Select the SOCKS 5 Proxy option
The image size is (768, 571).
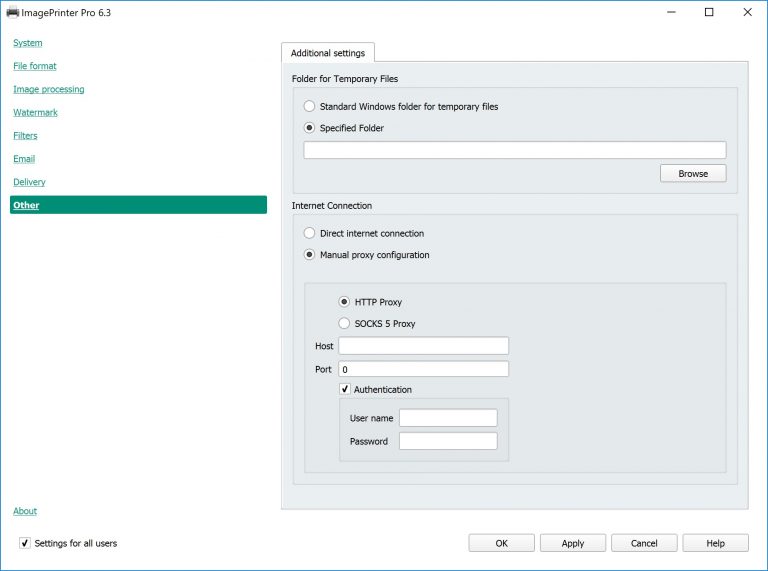[377, 323]
